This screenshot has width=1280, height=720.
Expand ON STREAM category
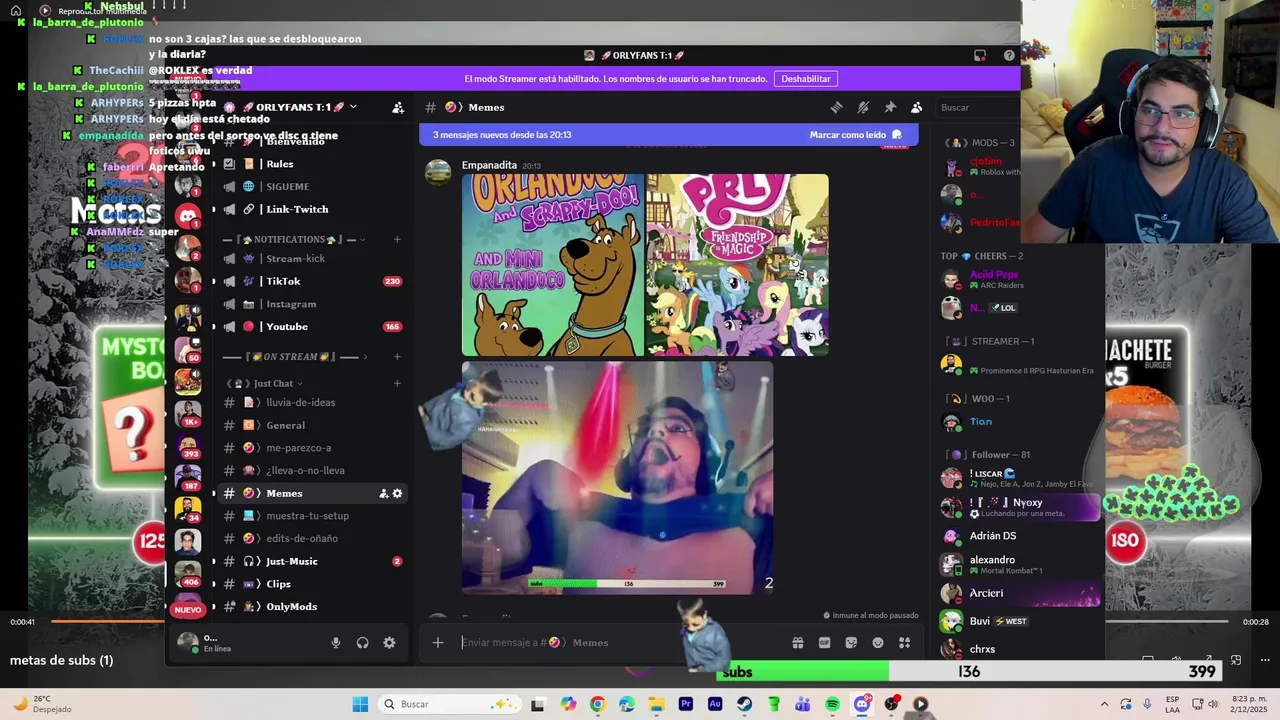coord(294,357)
